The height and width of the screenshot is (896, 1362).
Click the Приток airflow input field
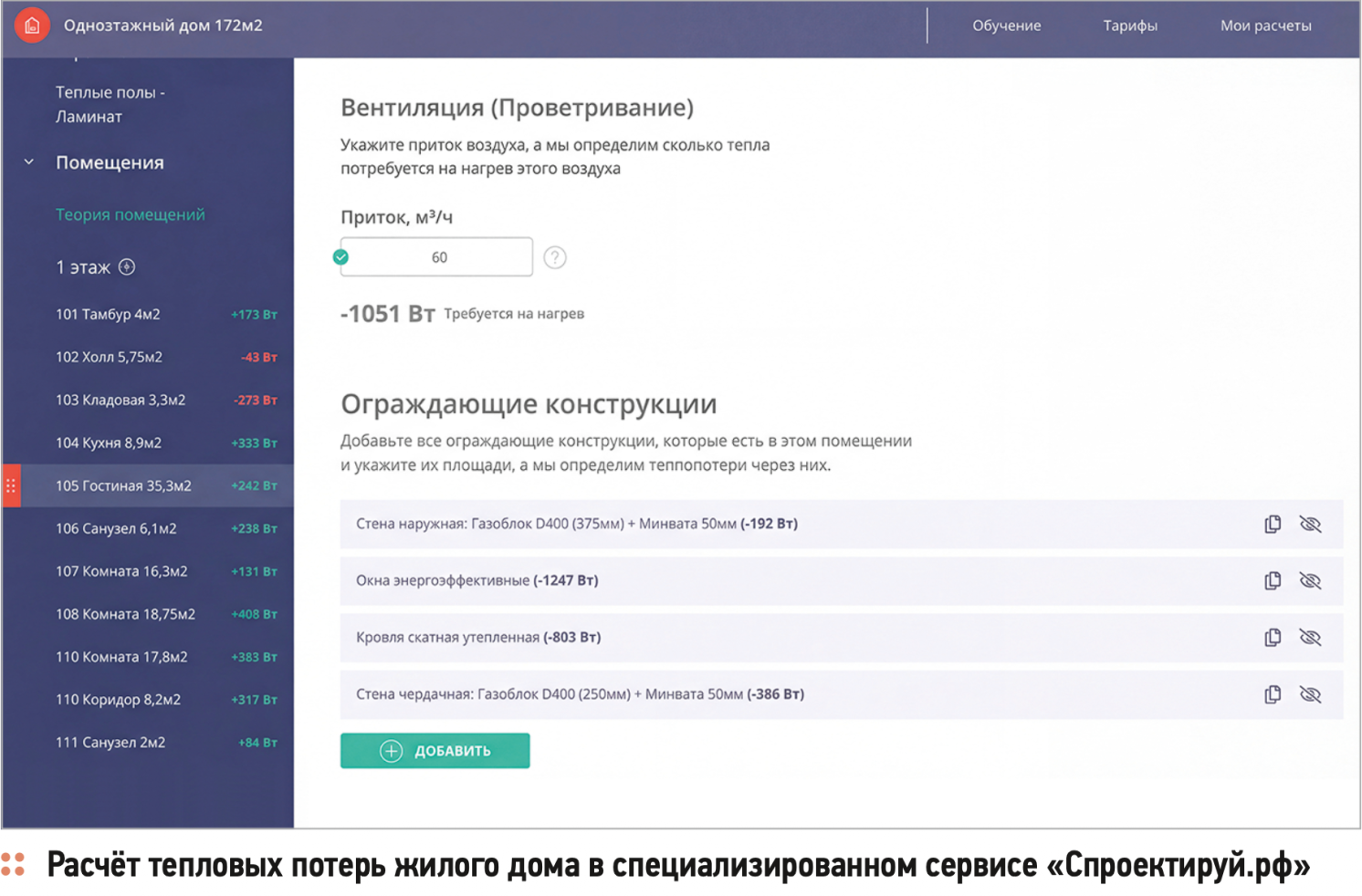click(439, 258)
